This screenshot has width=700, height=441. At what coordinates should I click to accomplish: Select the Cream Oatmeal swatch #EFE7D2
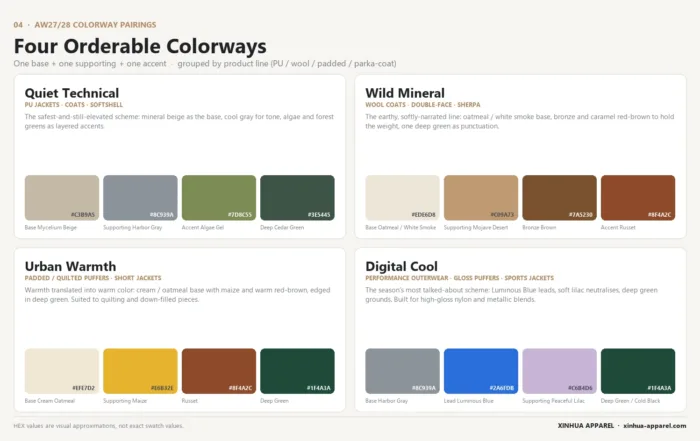tap(62, 371)
